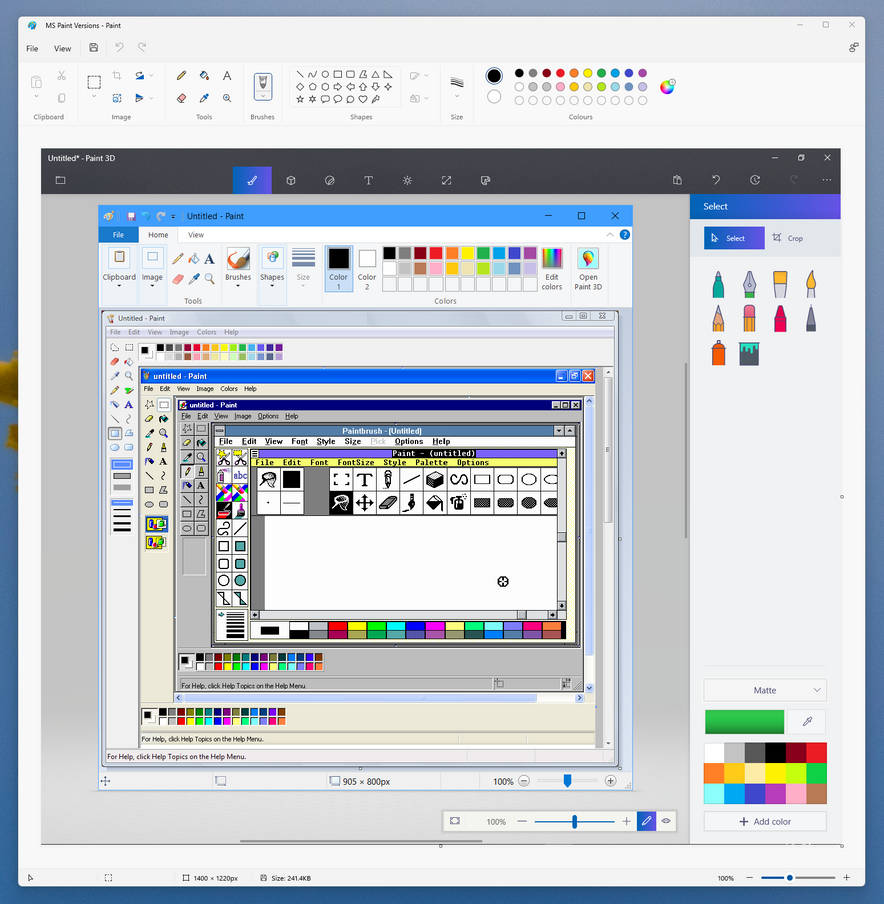Click the Edit colours rainbow wheel
The width and height of the screenshot is (884, 904).
(667, 86)
